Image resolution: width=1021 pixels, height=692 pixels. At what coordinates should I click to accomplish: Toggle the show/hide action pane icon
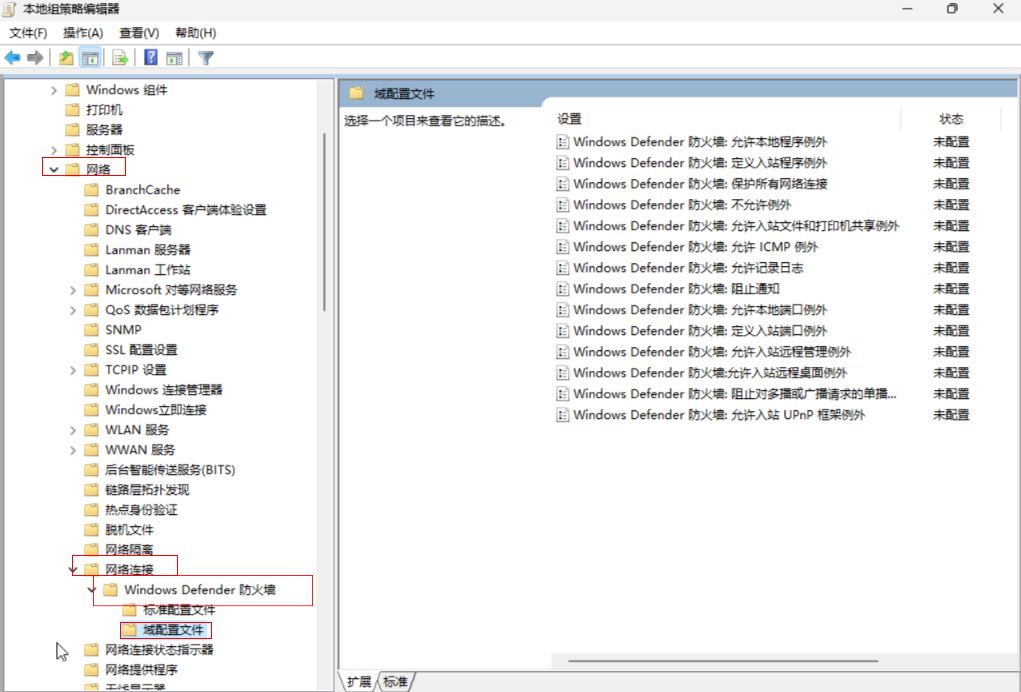pyautogui.click(x=174, y=58)
